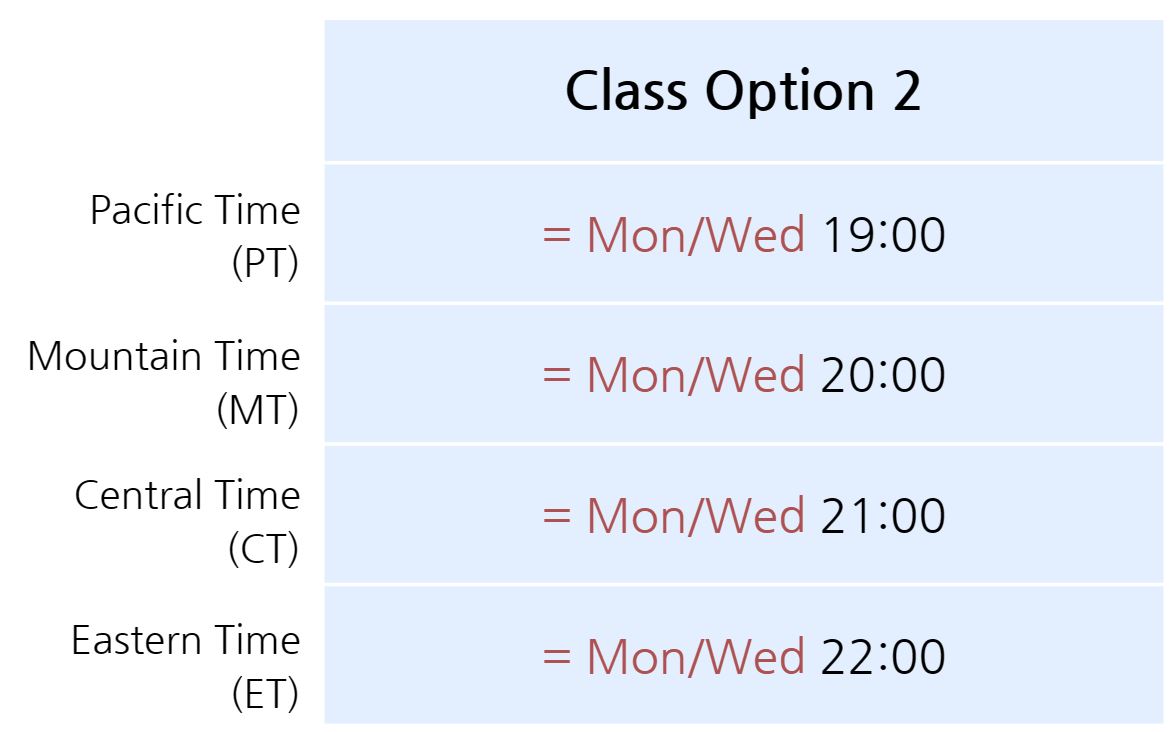Click the Mon/Wed 19:00 cell
Viewport: 1170px width, 732px height.
(x=743, y=234)
